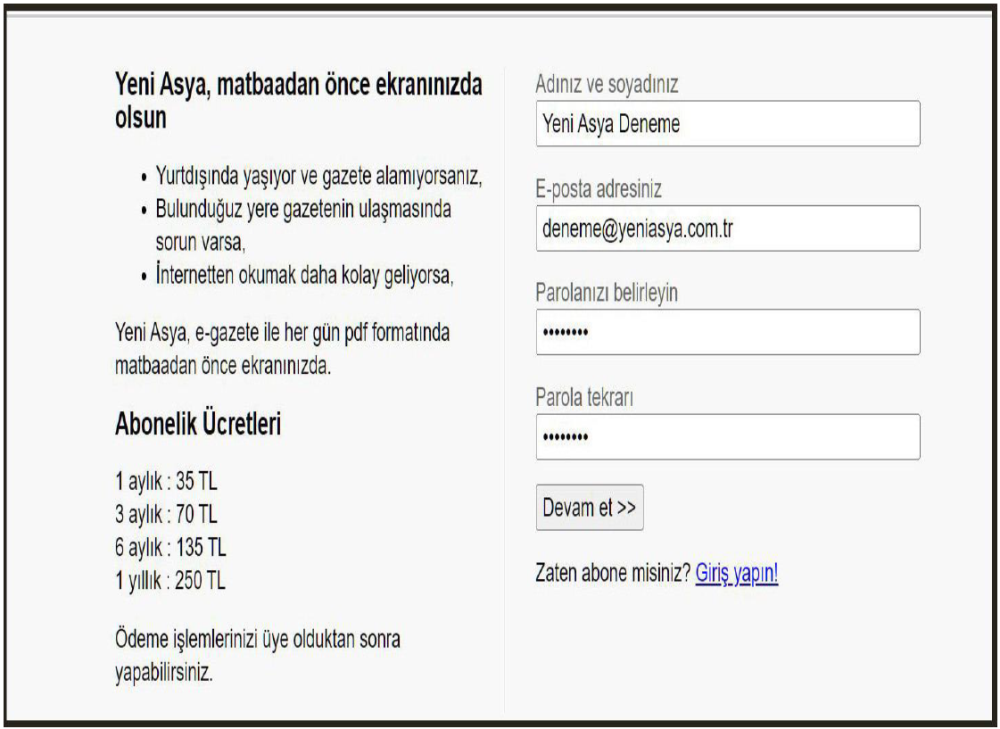Click the 'İnternetten okumak daha kolay geliyorsa' bullet
The height and width of the screenshot is (729, 1000).
point(304,276)
